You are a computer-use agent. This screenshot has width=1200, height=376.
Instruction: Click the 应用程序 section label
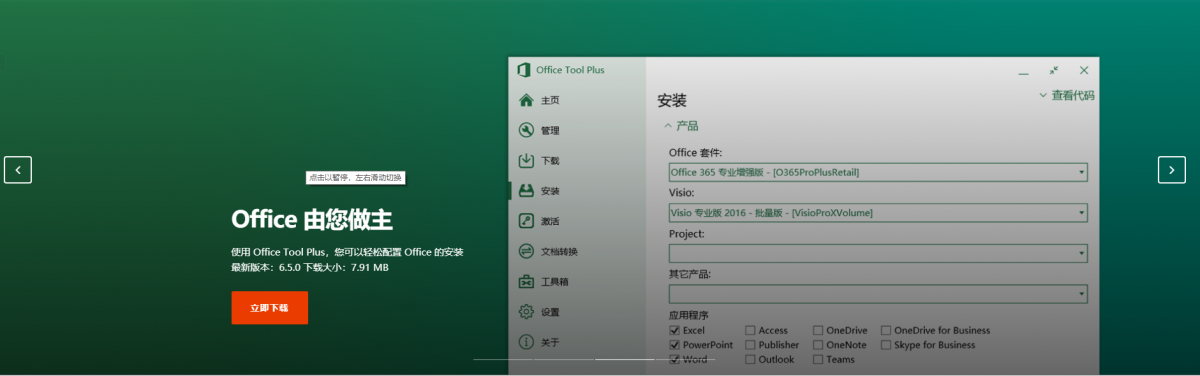coord(689,315)
